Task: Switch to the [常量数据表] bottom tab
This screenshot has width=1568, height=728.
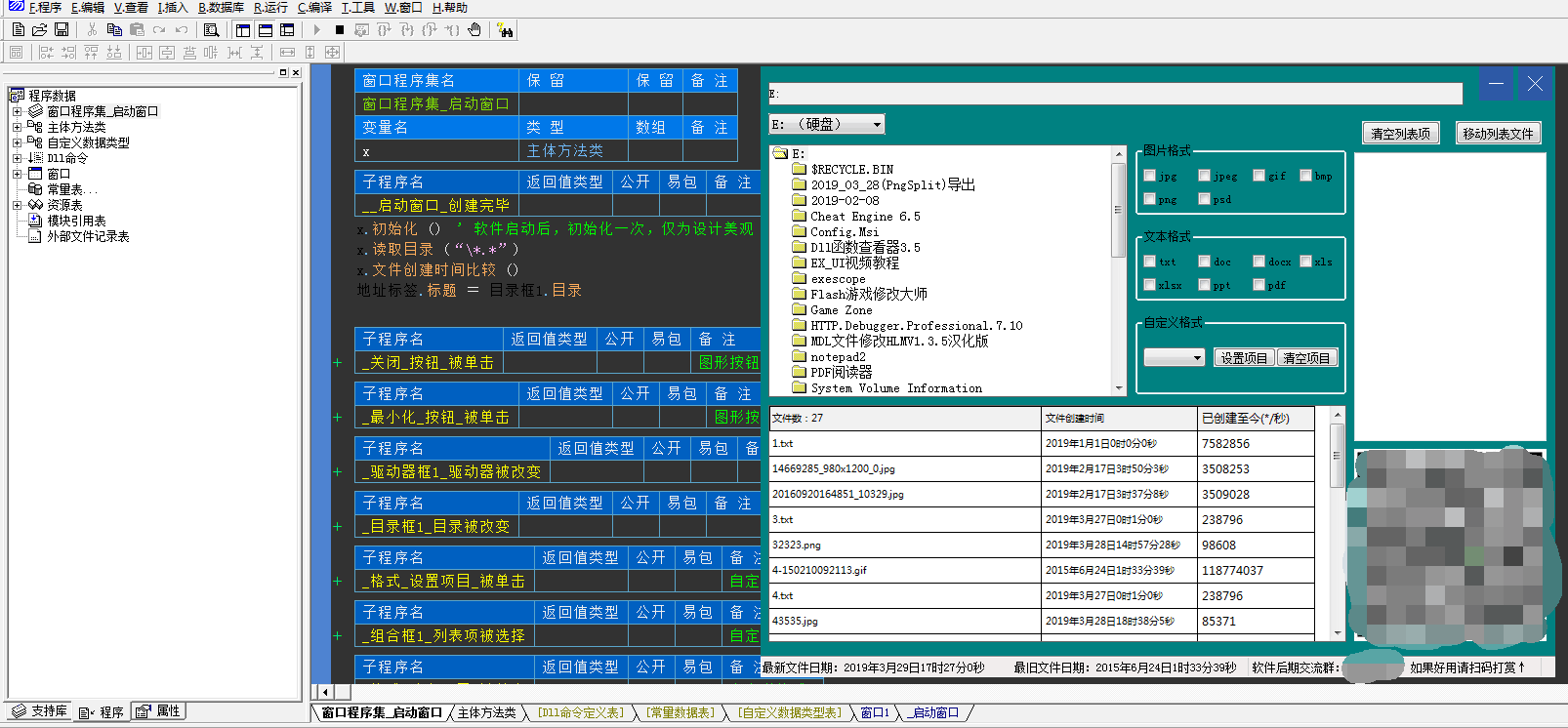Action: [680, 713]
